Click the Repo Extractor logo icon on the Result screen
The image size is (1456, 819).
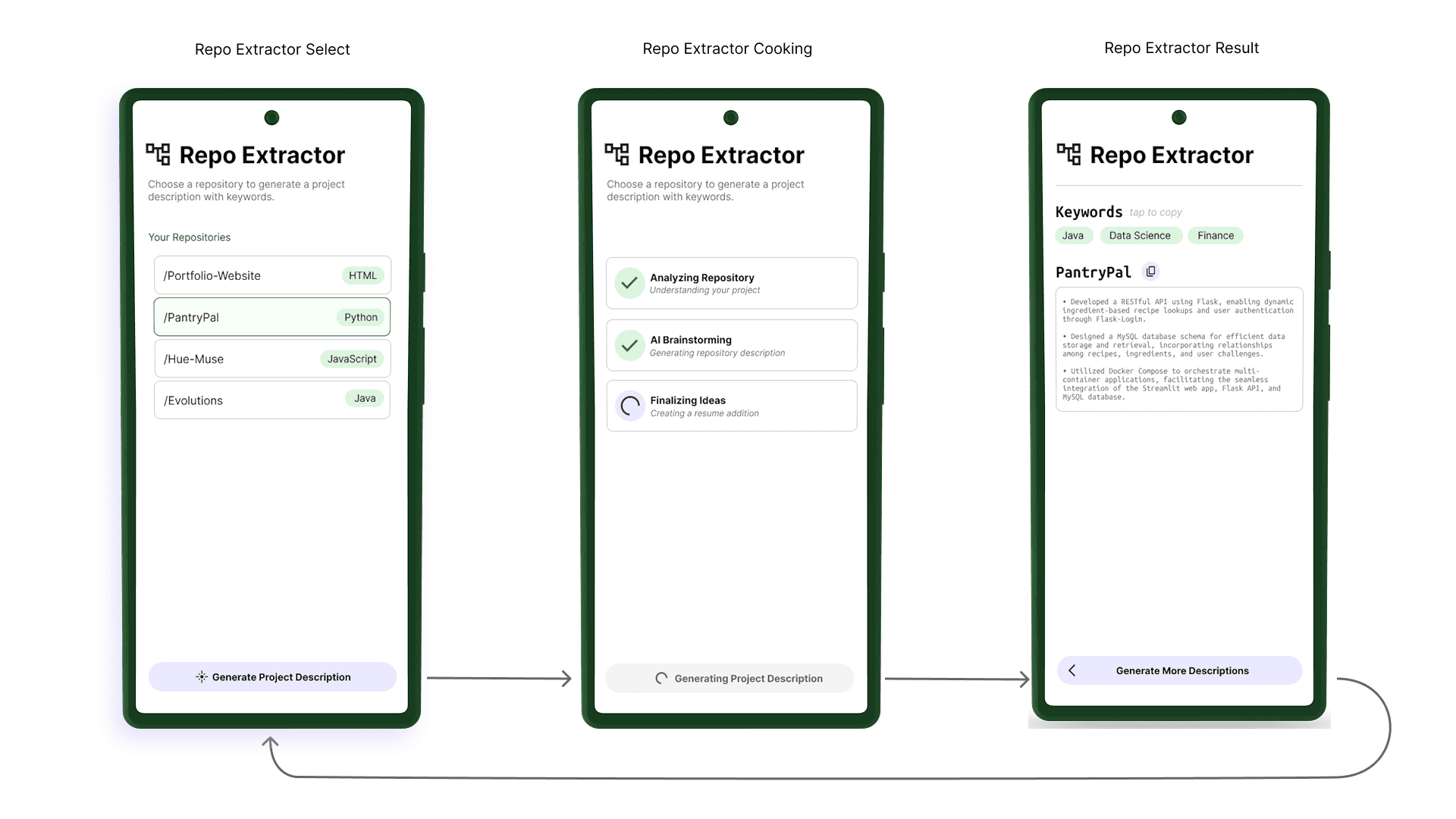1068,154
